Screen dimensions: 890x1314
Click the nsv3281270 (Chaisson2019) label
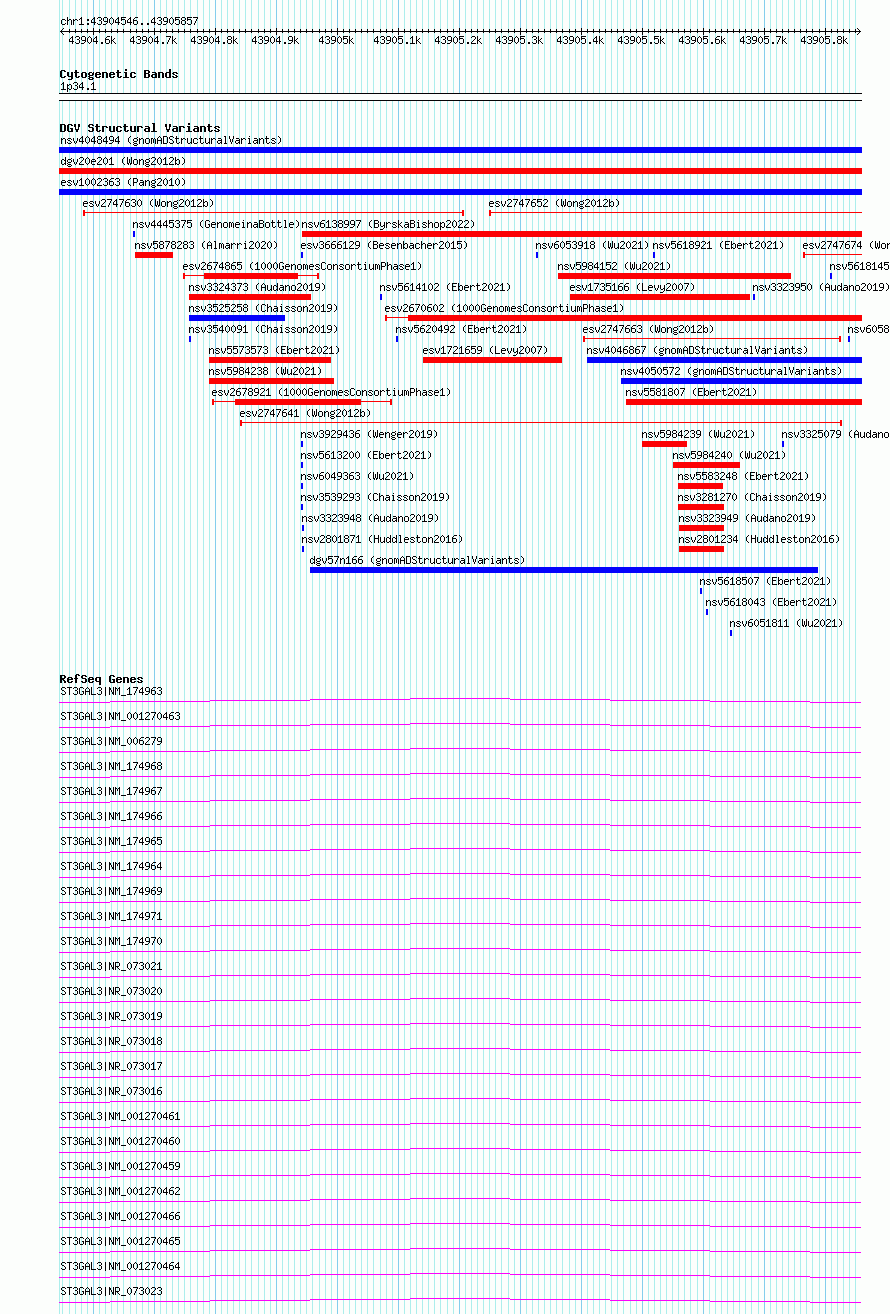(x=752, y=497)
